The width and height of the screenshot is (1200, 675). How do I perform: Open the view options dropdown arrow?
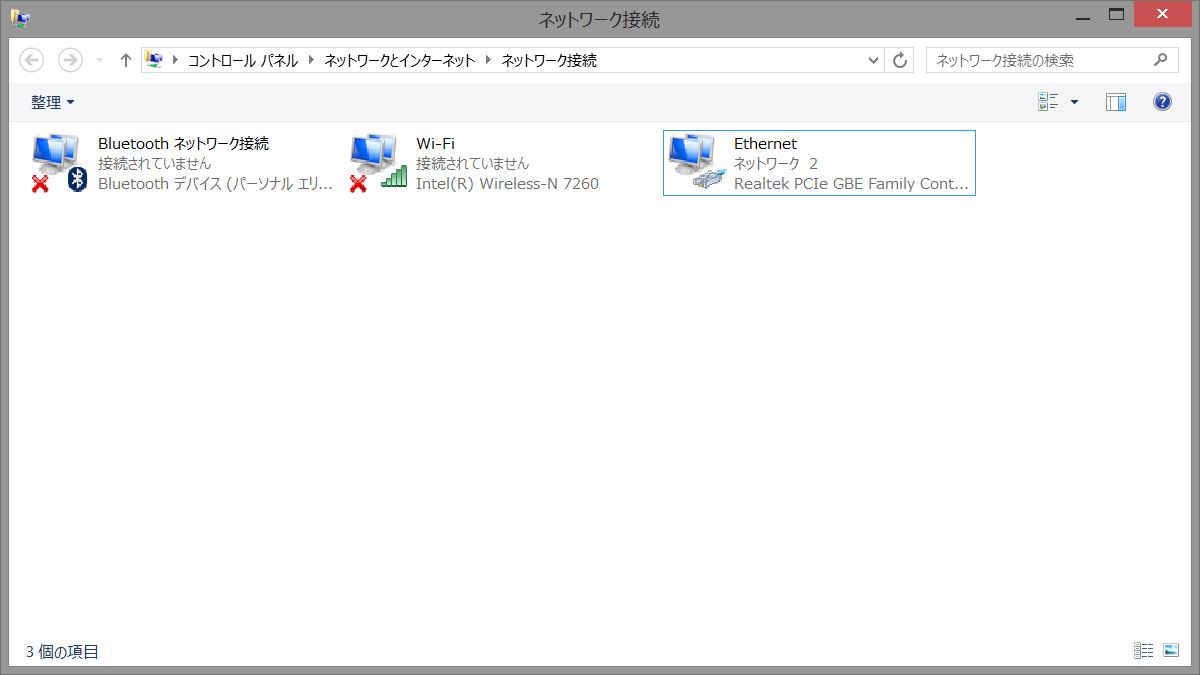pyautogui.click(x=1075, y=102)
